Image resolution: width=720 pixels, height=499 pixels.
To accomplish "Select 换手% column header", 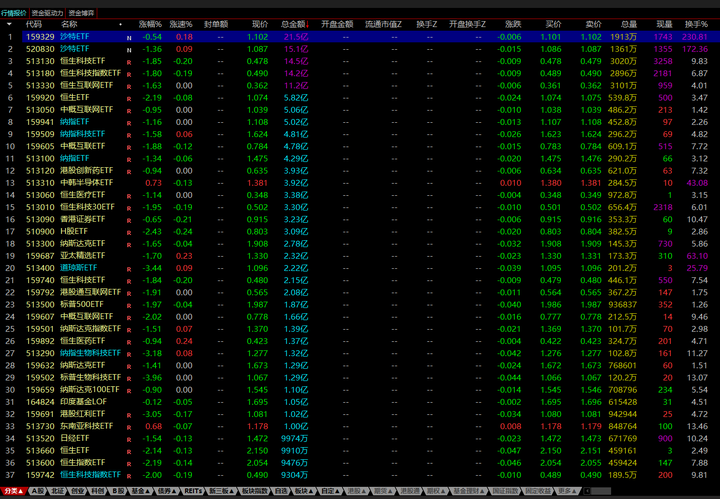I will (696, 24).
